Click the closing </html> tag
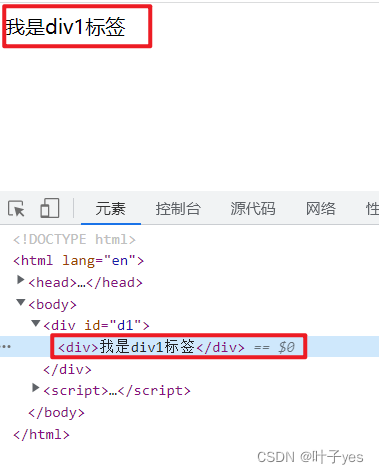This screenshot has width=379, height=474. click(x=41, y=434)
